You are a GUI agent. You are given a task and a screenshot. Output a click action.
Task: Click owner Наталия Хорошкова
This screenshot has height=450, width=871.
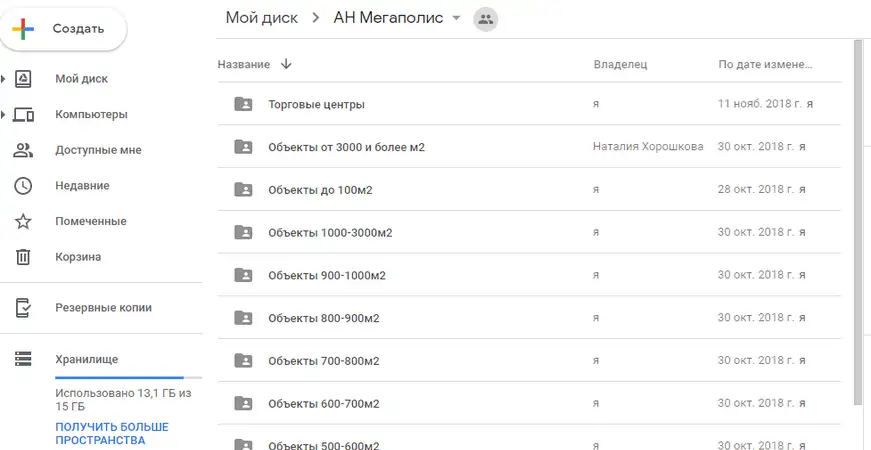pos(648,147)
